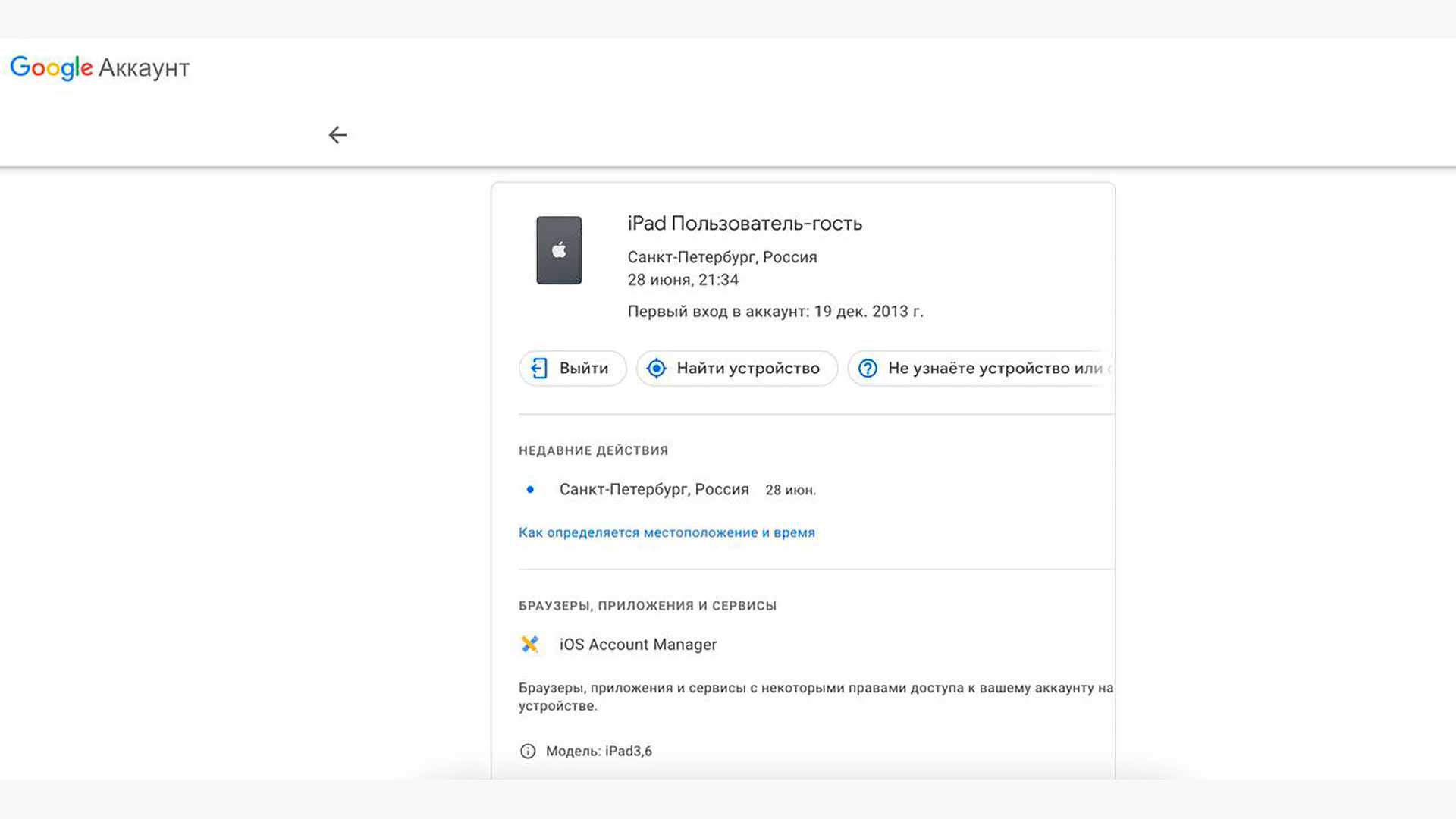This screenshot has height=819, width=1456.
Task: Click the Модель: iPad3,6 text
Action: [598, 751]
